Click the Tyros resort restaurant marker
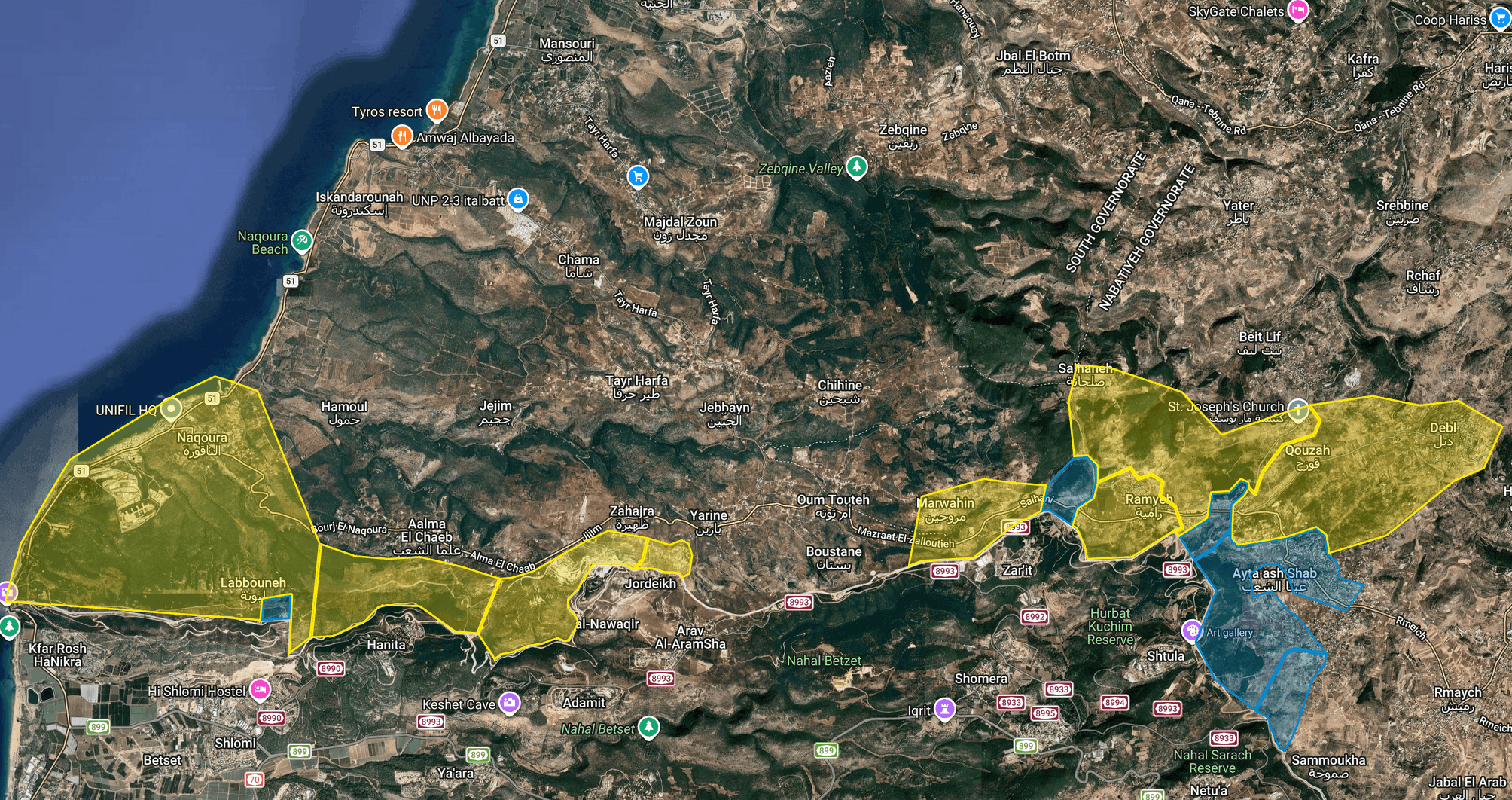This screenshot has width=1512, height=800. pyautogui.click(x=437, y=110)
